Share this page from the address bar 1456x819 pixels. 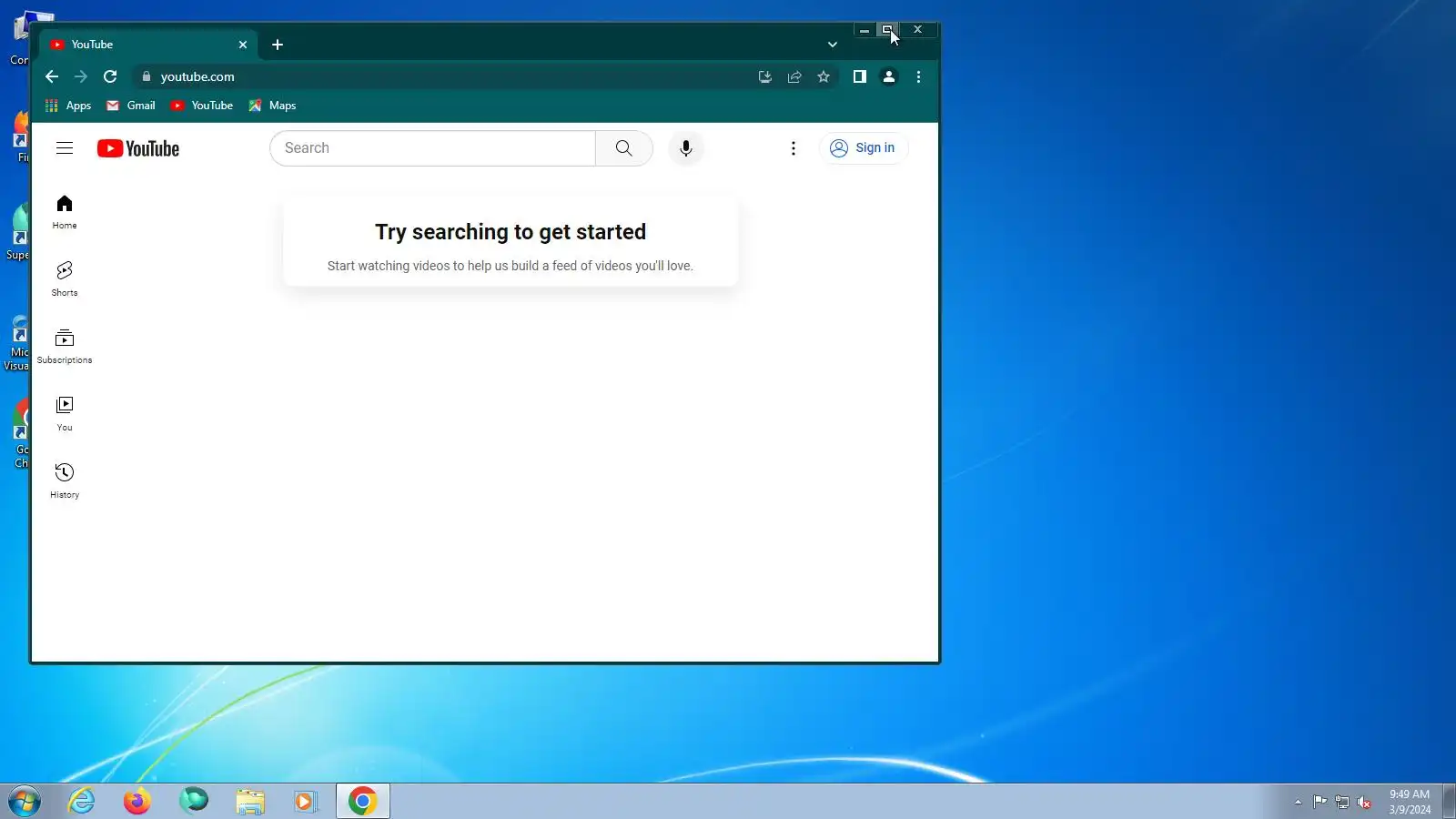point(794,77)
